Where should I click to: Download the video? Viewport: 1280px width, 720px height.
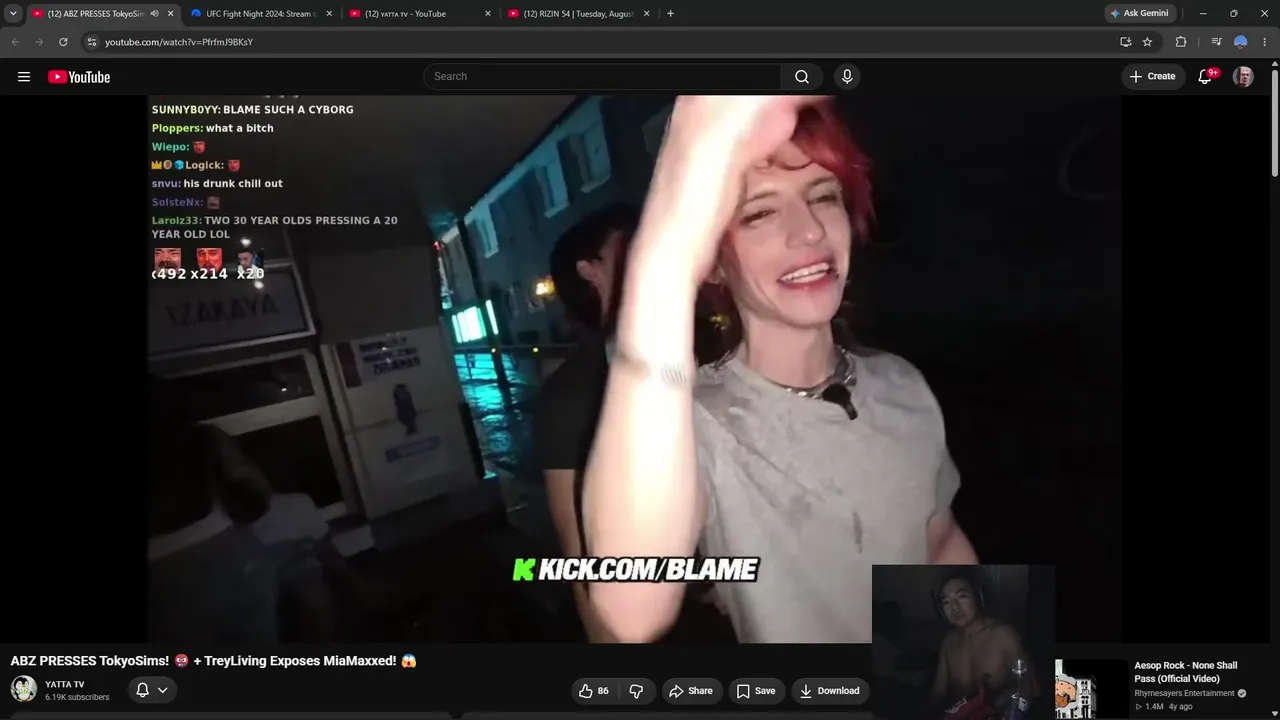point(829,691)
